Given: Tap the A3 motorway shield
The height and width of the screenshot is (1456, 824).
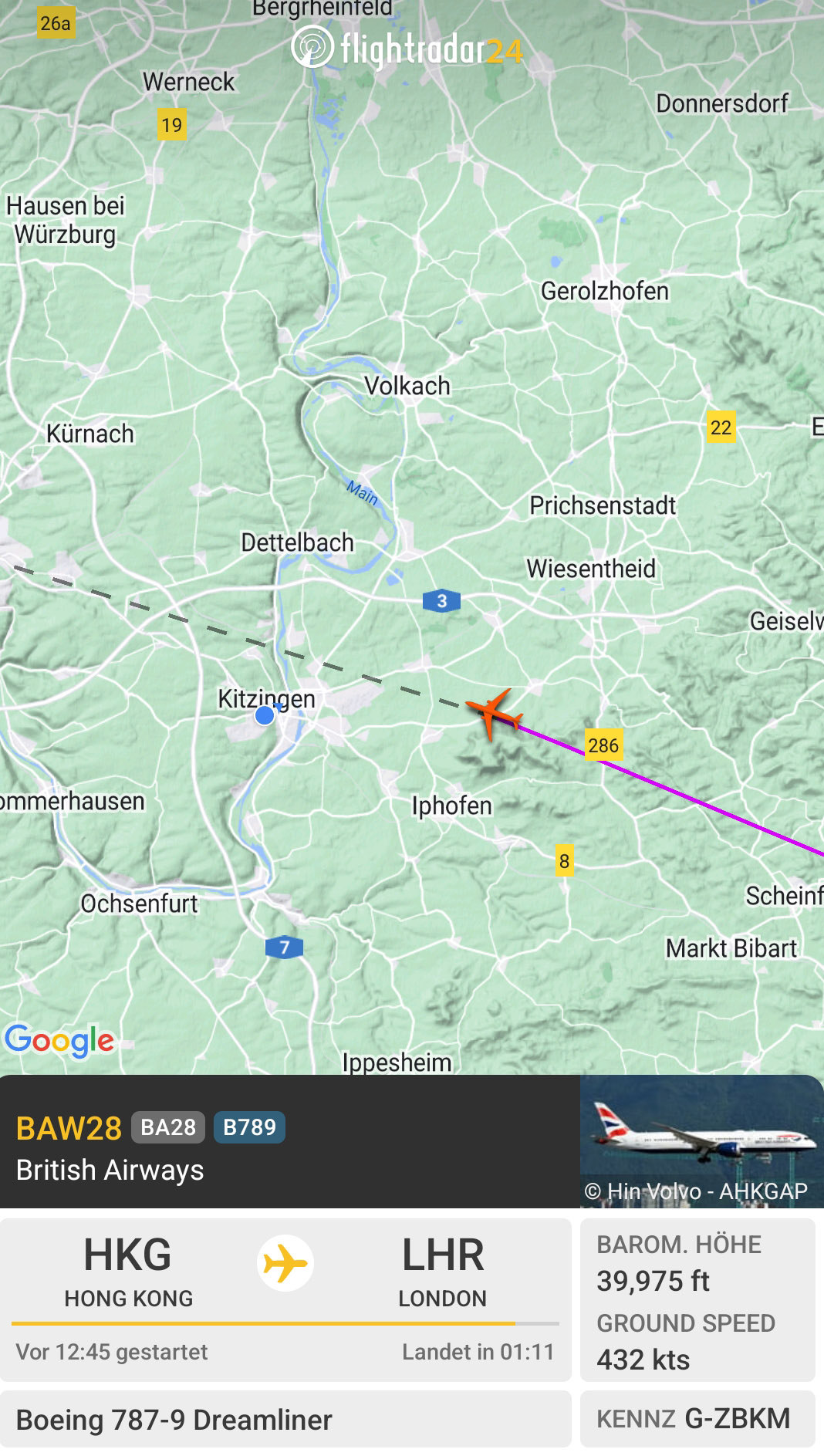Looking at the screenshot, I should coord(441,601).
